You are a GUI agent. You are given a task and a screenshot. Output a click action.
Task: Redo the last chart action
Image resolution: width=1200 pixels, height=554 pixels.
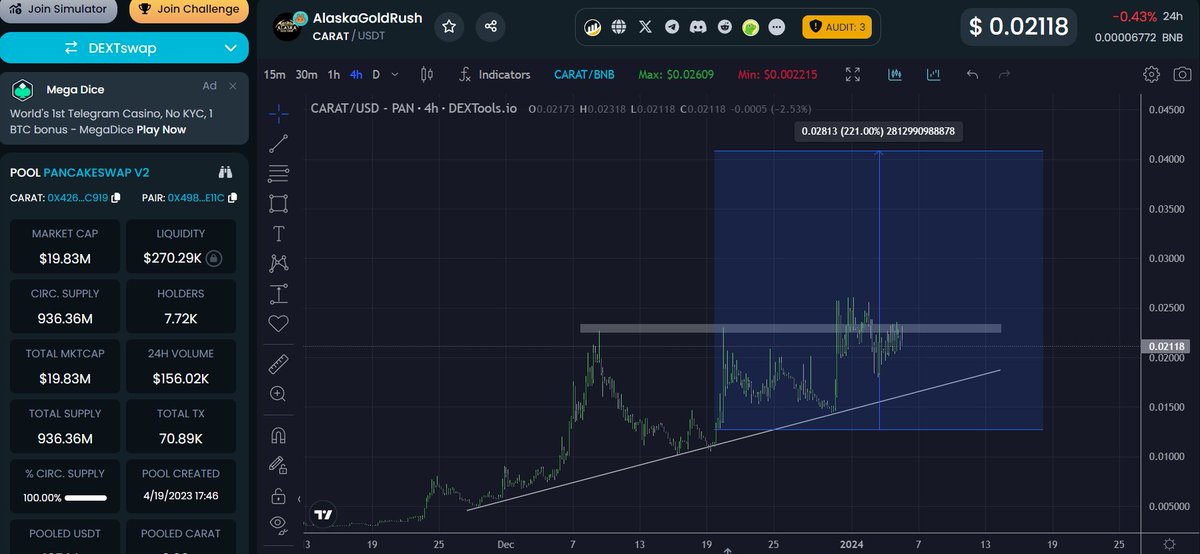(x=1004, y=74)
